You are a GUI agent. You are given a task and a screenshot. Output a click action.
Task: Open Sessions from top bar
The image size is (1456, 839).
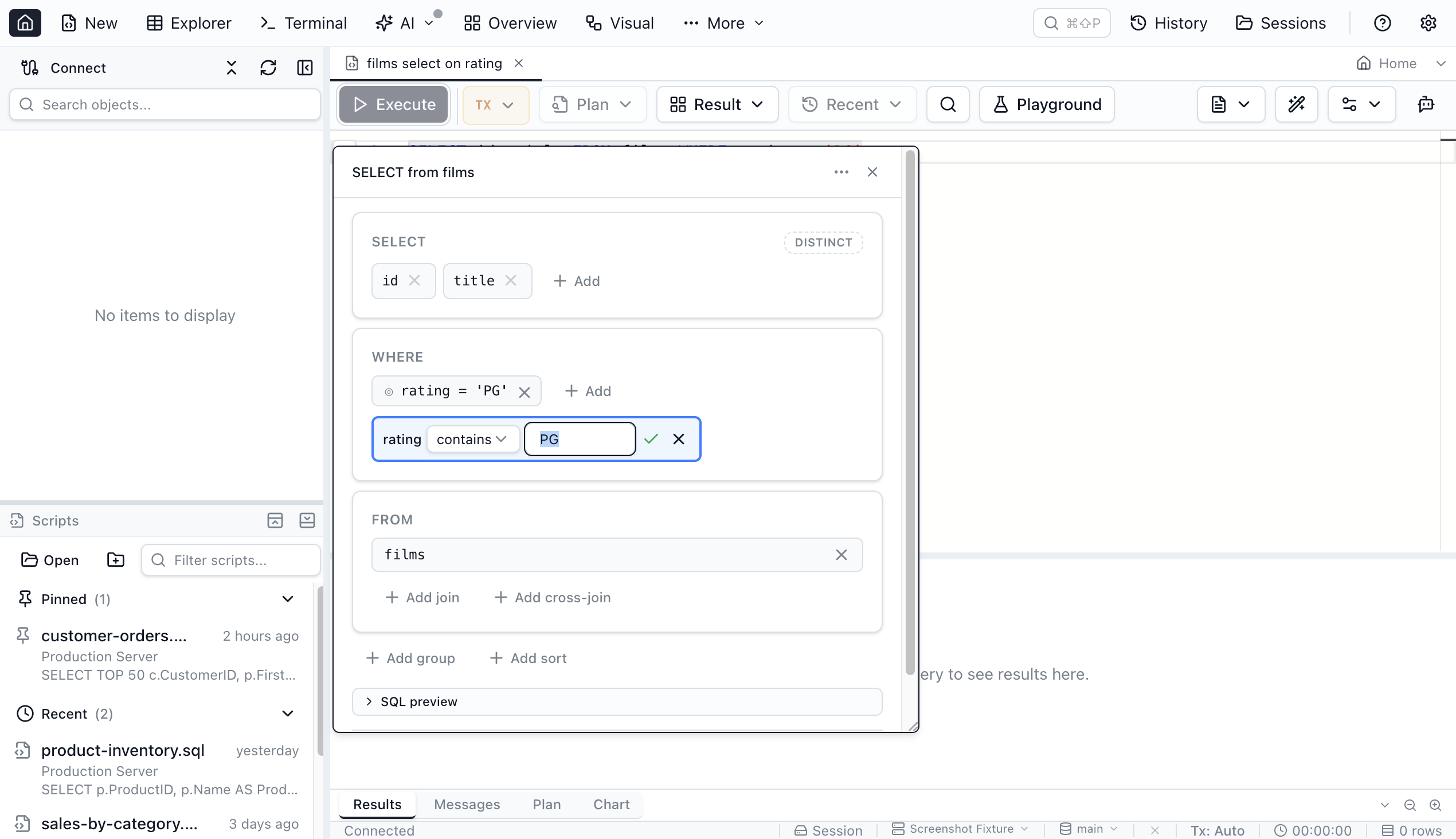(1281, 23)
